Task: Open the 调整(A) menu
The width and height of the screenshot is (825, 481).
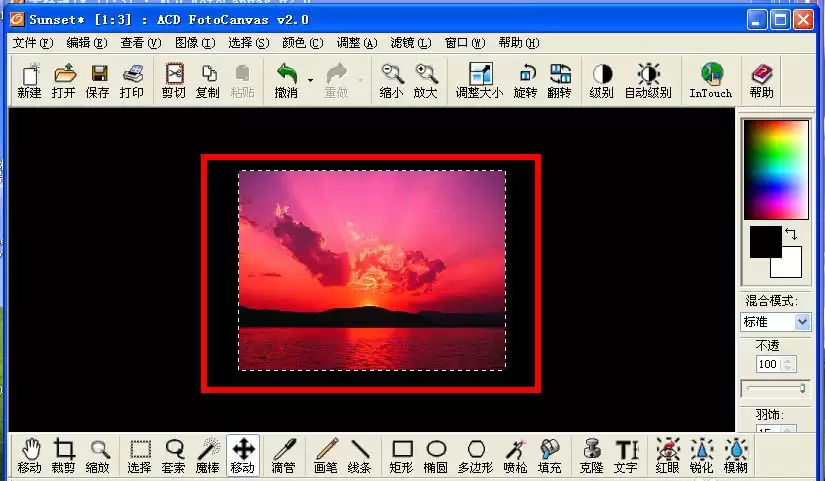Action: pos(357,43)
